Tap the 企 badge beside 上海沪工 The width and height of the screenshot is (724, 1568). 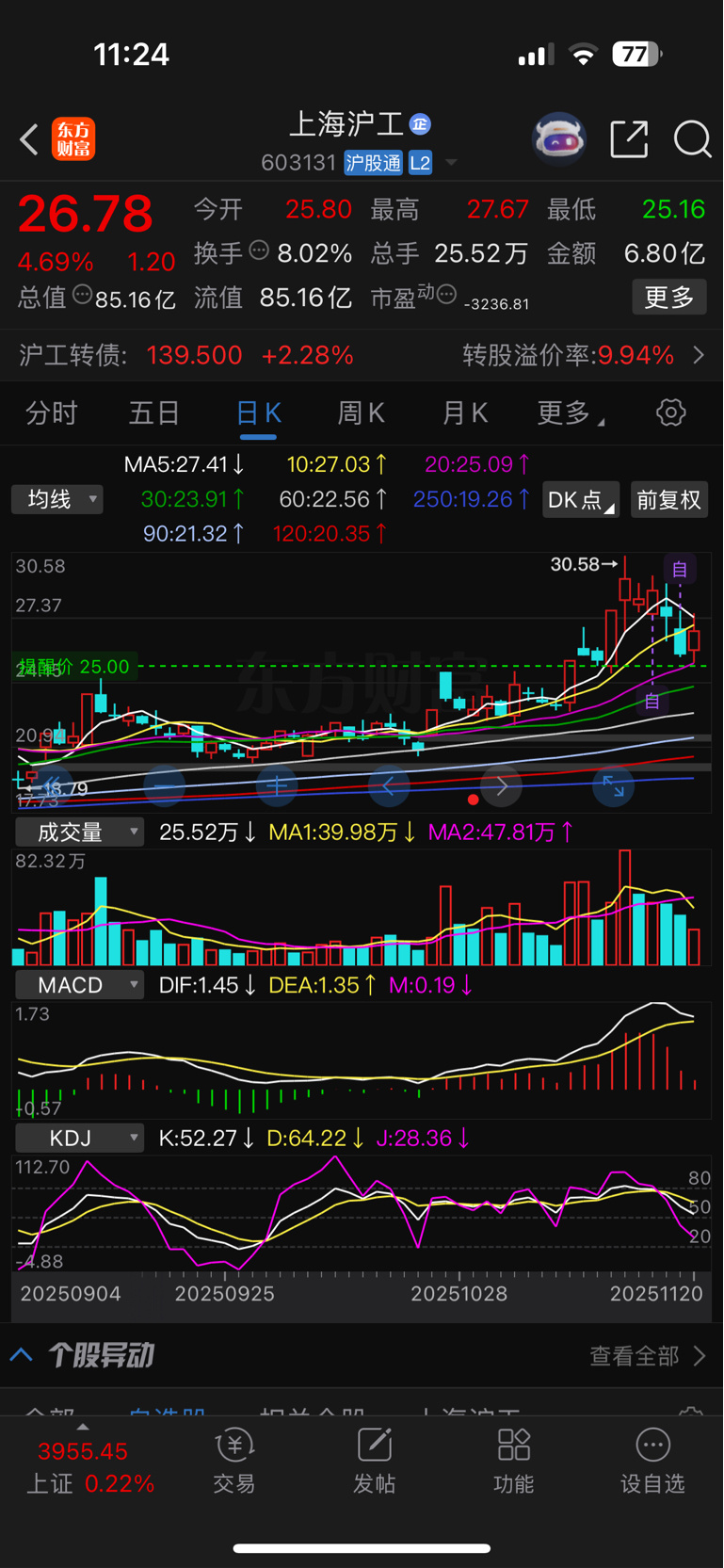point(420,123)
